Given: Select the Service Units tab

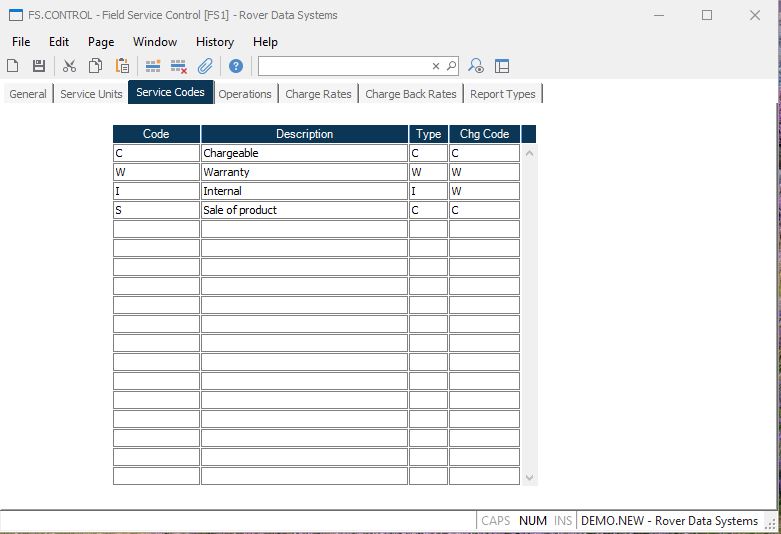Looking at the screenshot, I should click(91, 94).
